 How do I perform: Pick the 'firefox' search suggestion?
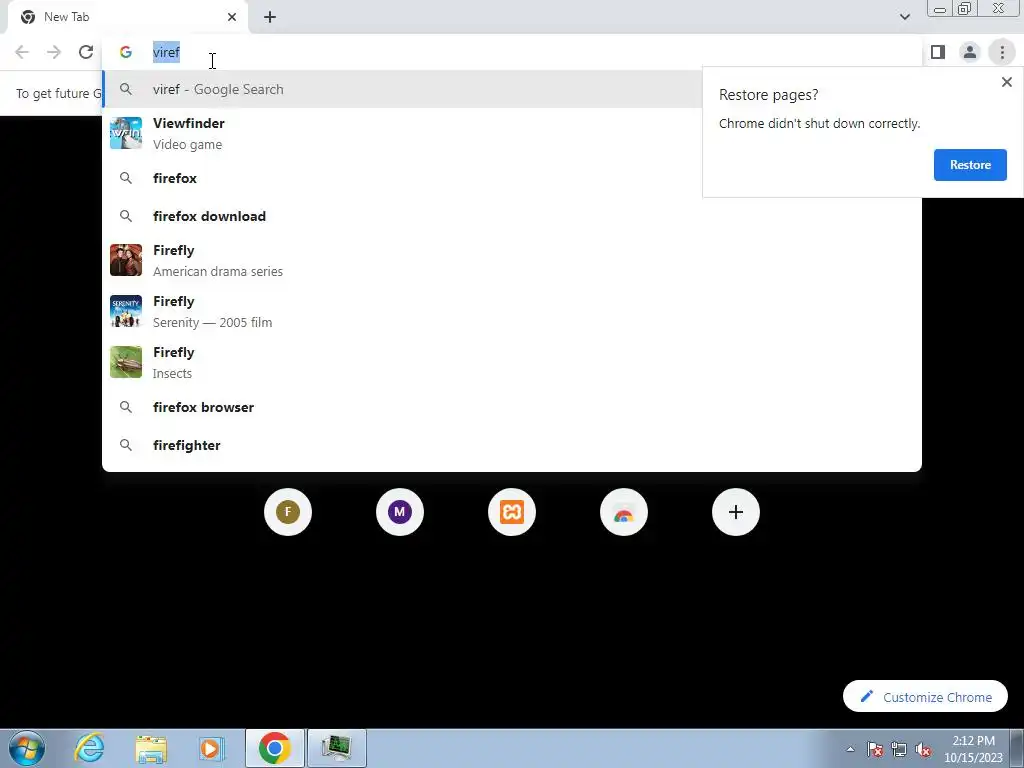(x=403, y=178)
